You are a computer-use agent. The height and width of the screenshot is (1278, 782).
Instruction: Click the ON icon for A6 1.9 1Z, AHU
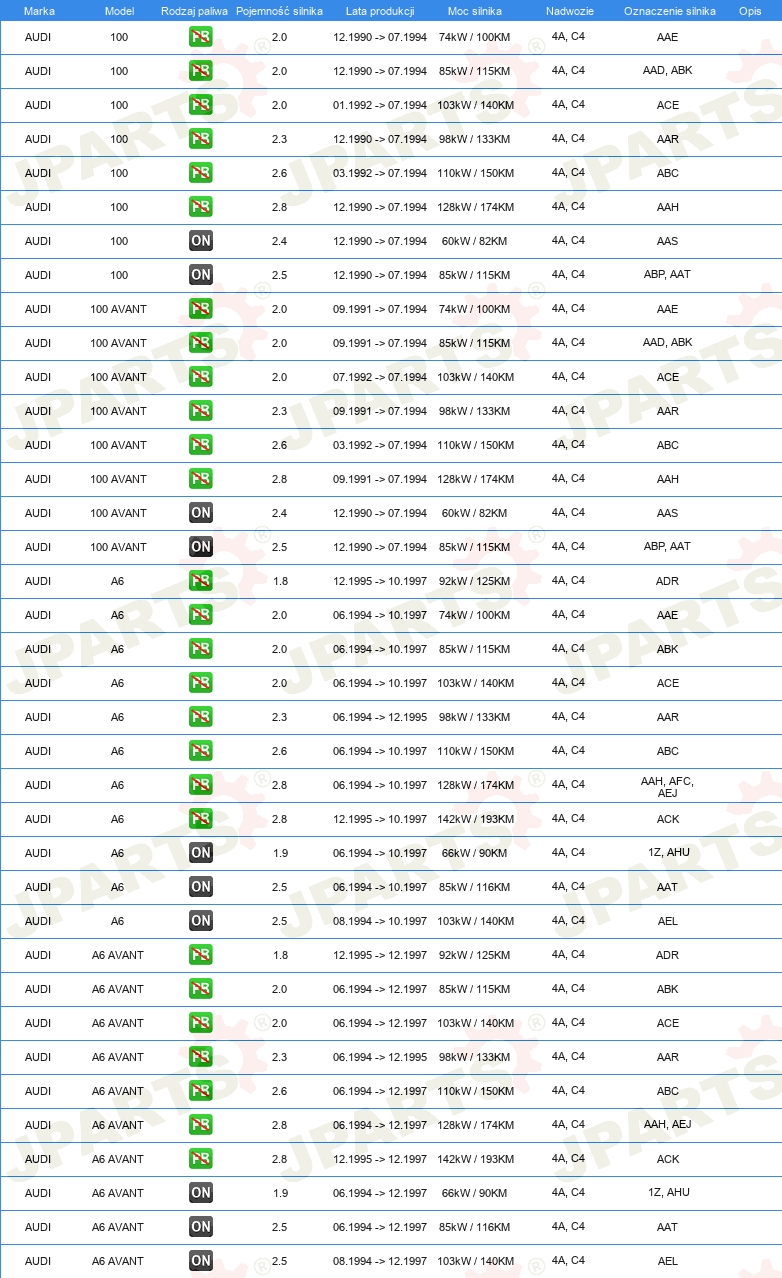pyautogui.click(x=201, y=853)
